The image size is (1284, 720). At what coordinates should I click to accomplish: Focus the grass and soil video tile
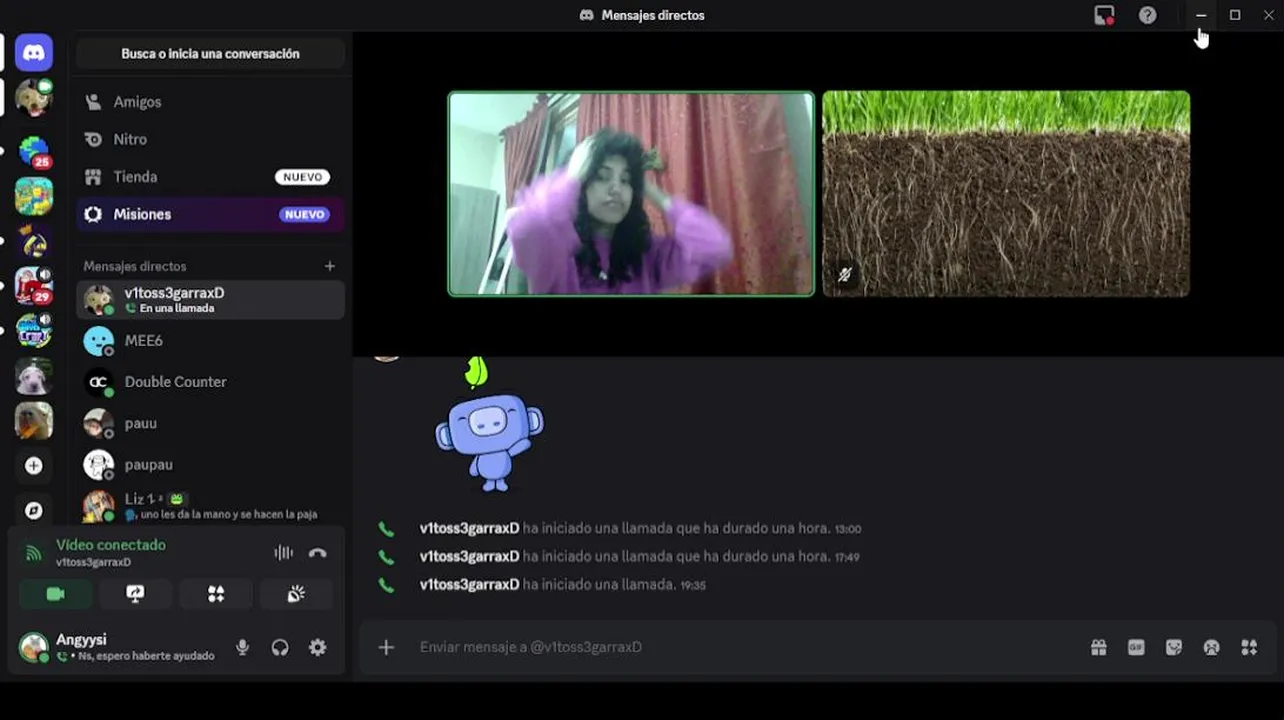point(1006,194)
